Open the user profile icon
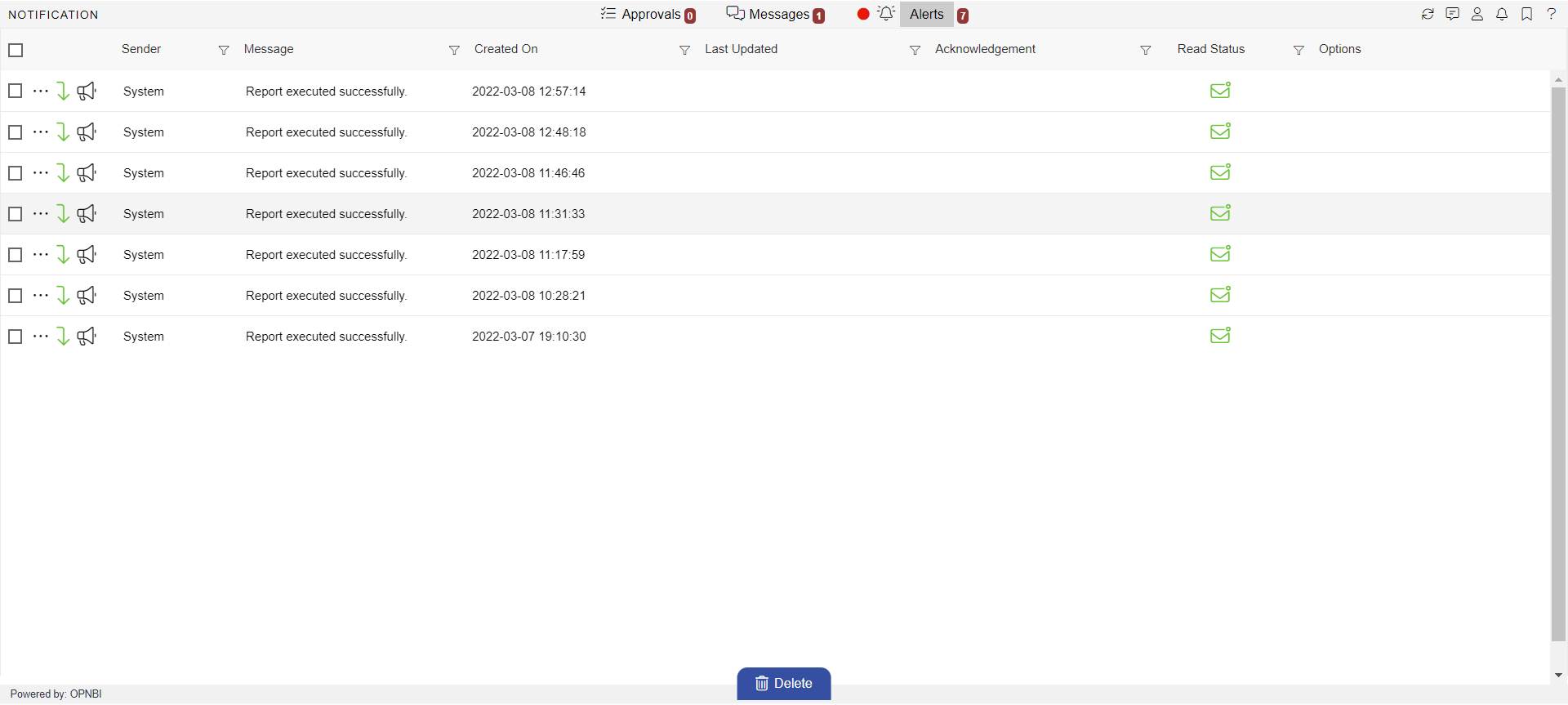The image size is (1568, 705). coord(1477,14)
